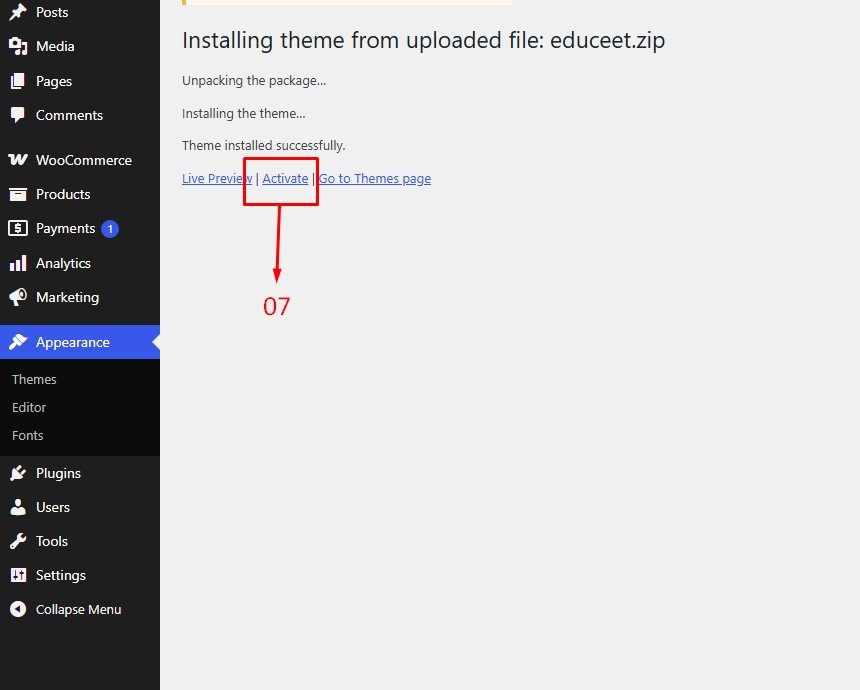Viewport: 860px width, 690px height.
Task: Click the Pages icon in sidebar
Action: [x=18, y=81]
